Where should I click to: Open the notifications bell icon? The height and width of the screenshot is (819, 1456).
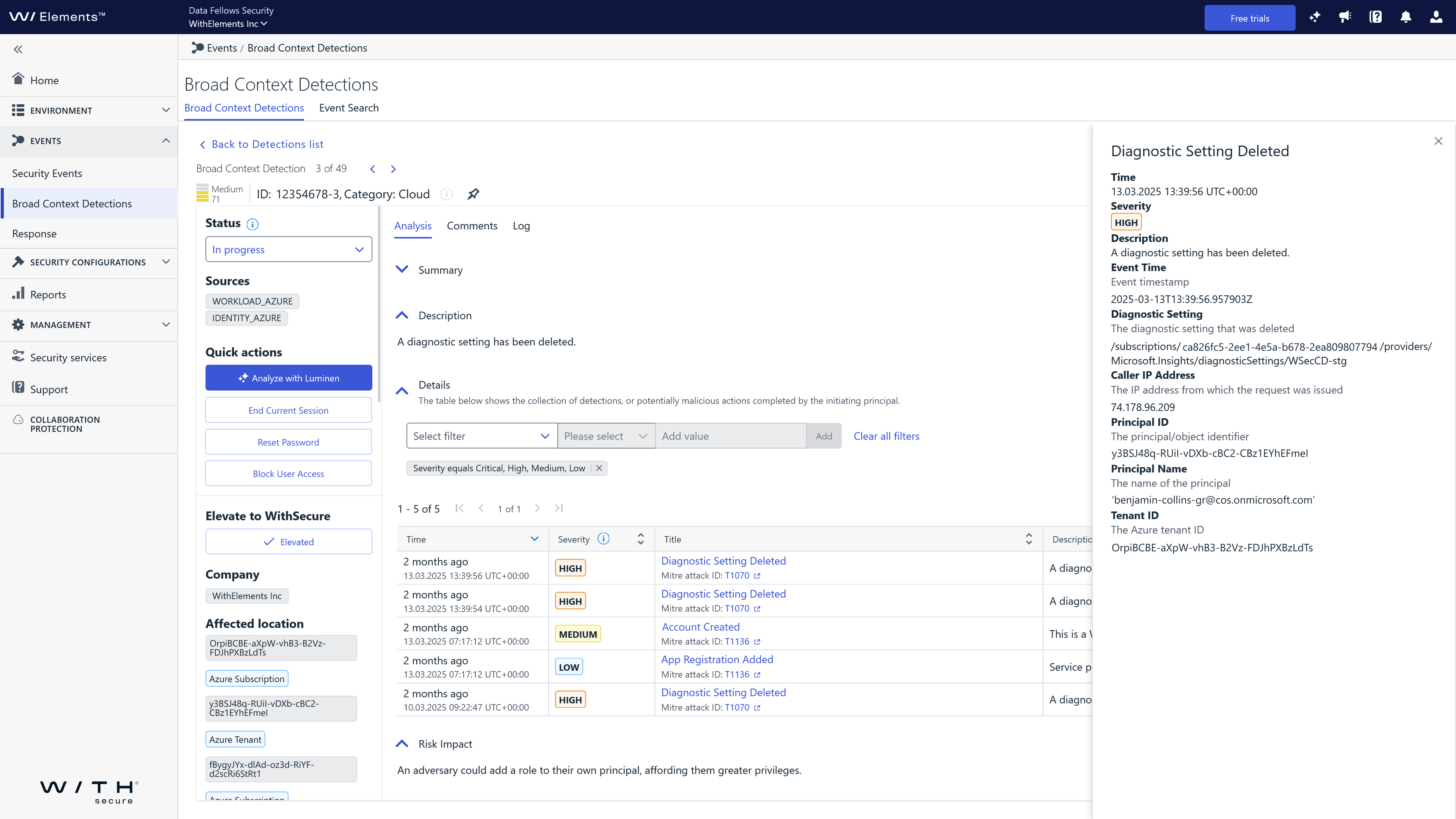click(1406, 17)
